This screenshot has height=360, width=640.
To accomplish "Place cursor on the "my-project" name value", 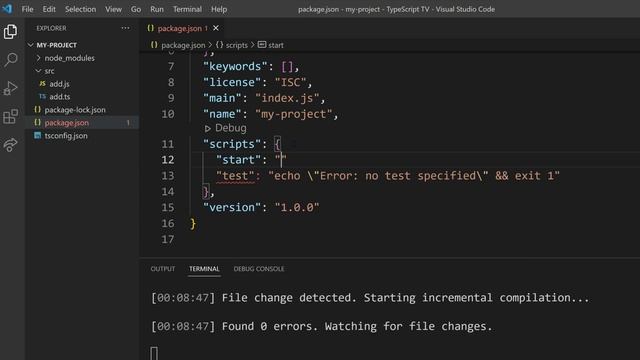I will click(x=294, y=114).
